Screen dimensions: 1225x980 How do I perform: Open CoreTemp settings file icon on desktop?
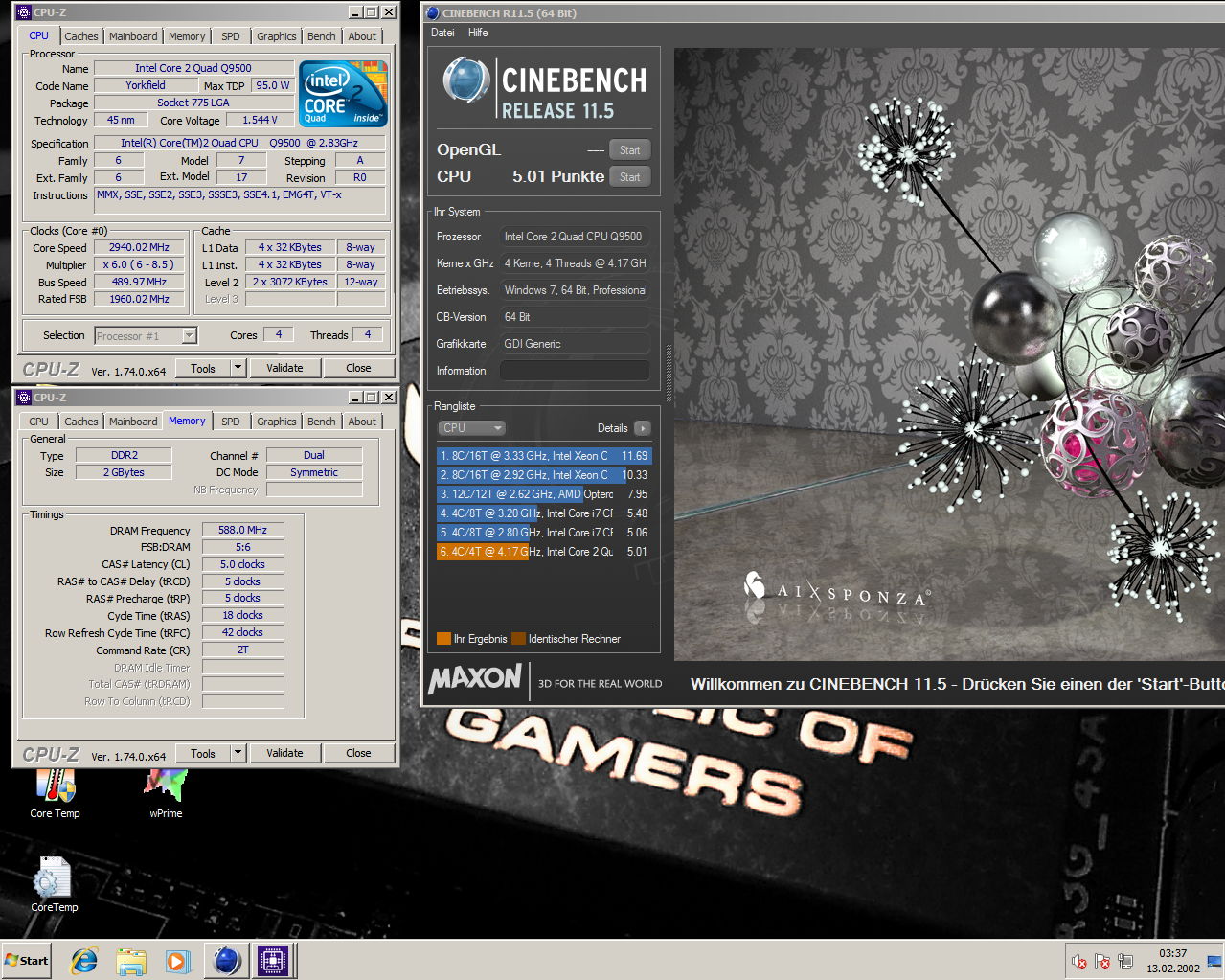pos(55,884)
